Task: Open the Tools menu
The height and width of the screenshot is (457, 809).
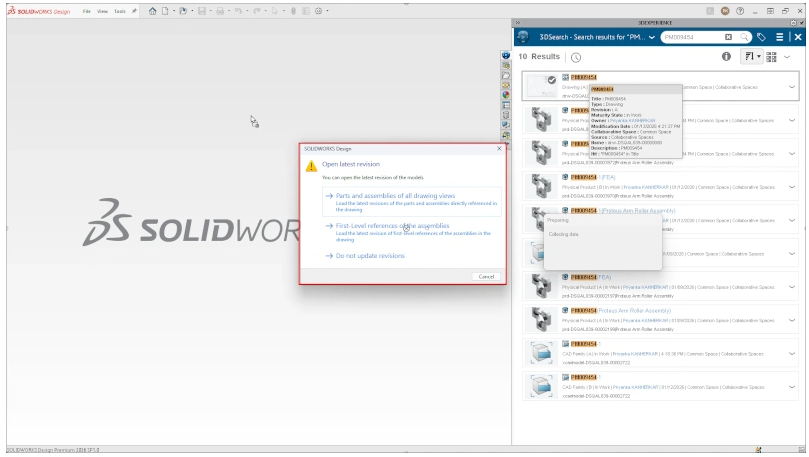Action: 120,11
